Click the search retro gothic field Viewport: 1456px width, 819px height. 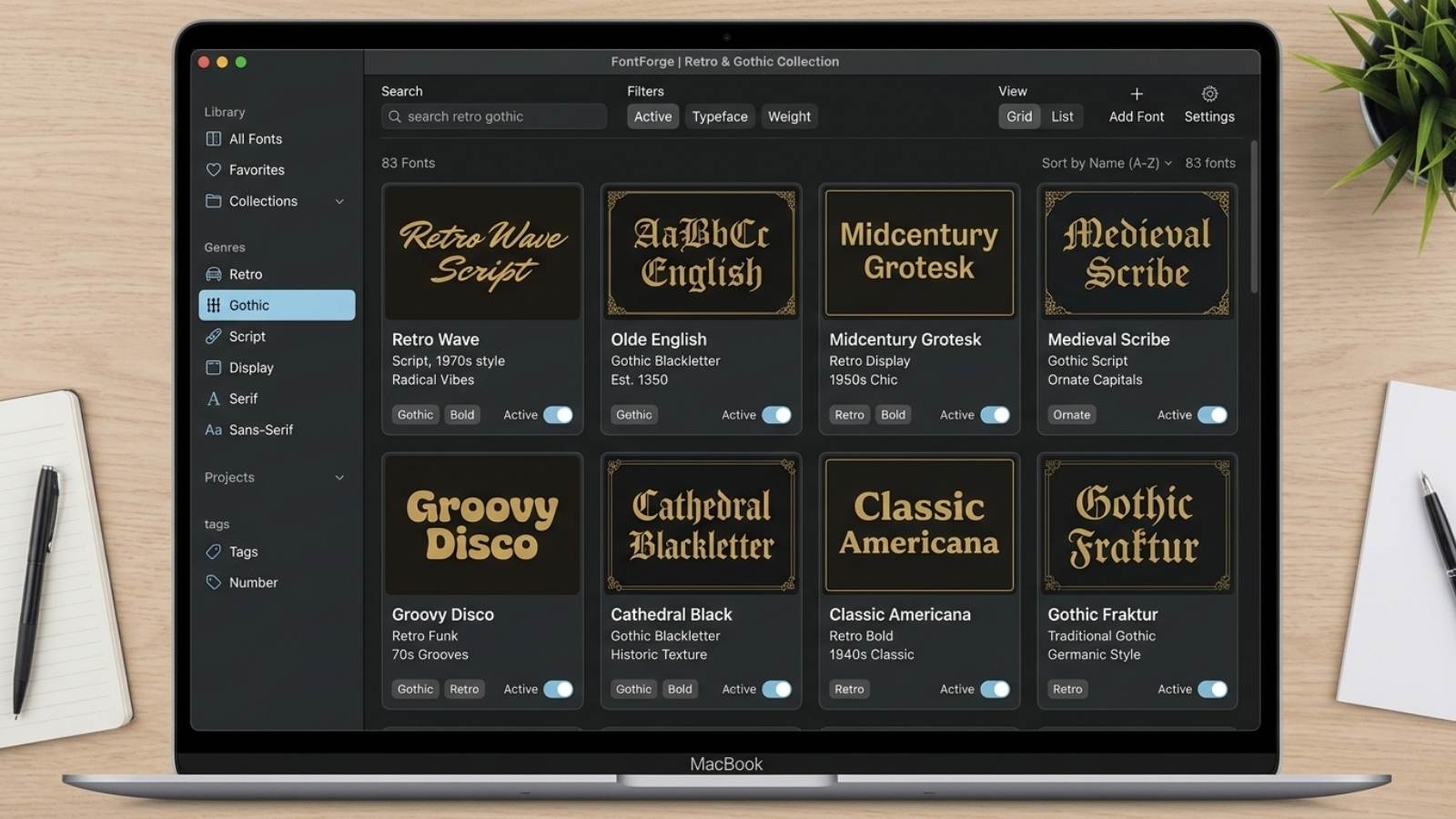[494, 116]
